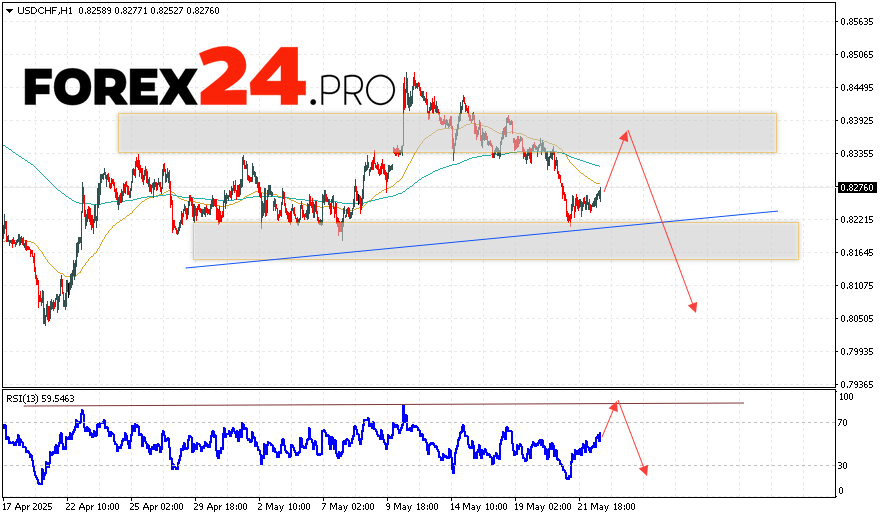Click price scale value 0.81645
881x518 pixels.
pos(857,252)
